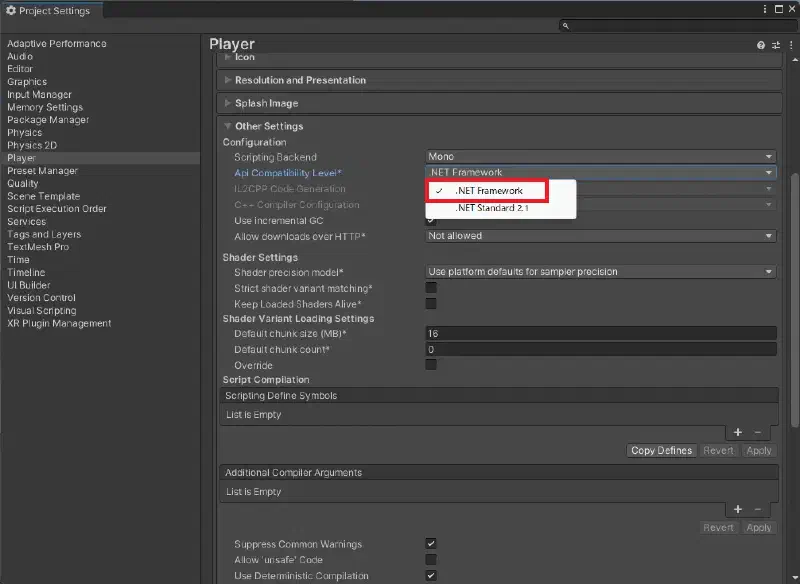Enable Strict shader variant matching checkbox
Viewport: 800px width, 584px height.
point(431,288)
